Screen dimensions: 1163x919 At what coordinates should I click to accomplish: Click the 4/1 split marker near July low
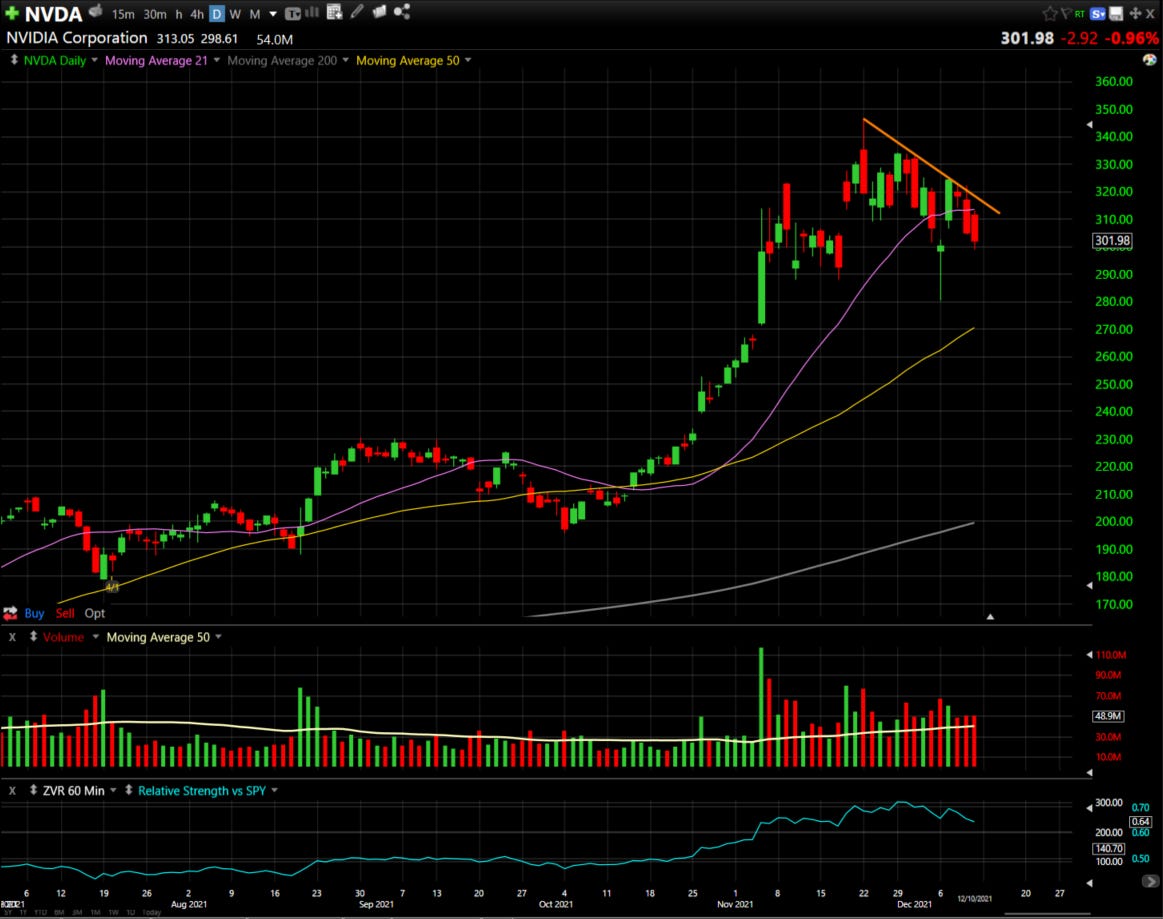coord(112,587)
